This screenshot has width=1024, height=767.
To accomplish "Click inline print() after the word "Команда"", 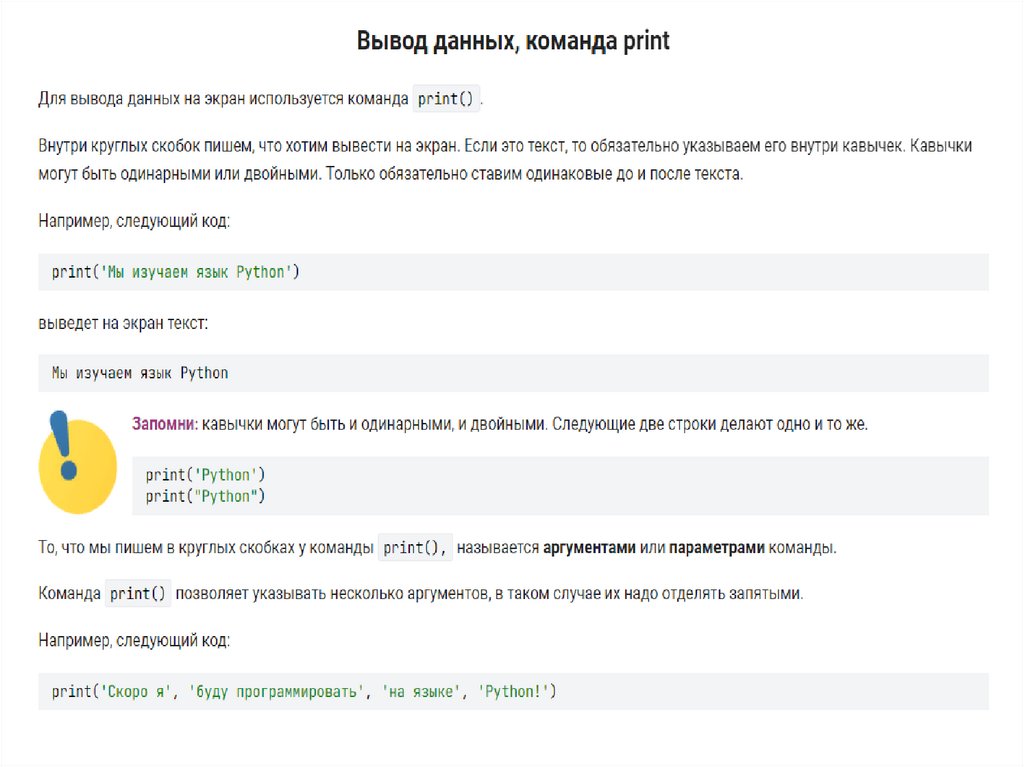I will (138, 593).
